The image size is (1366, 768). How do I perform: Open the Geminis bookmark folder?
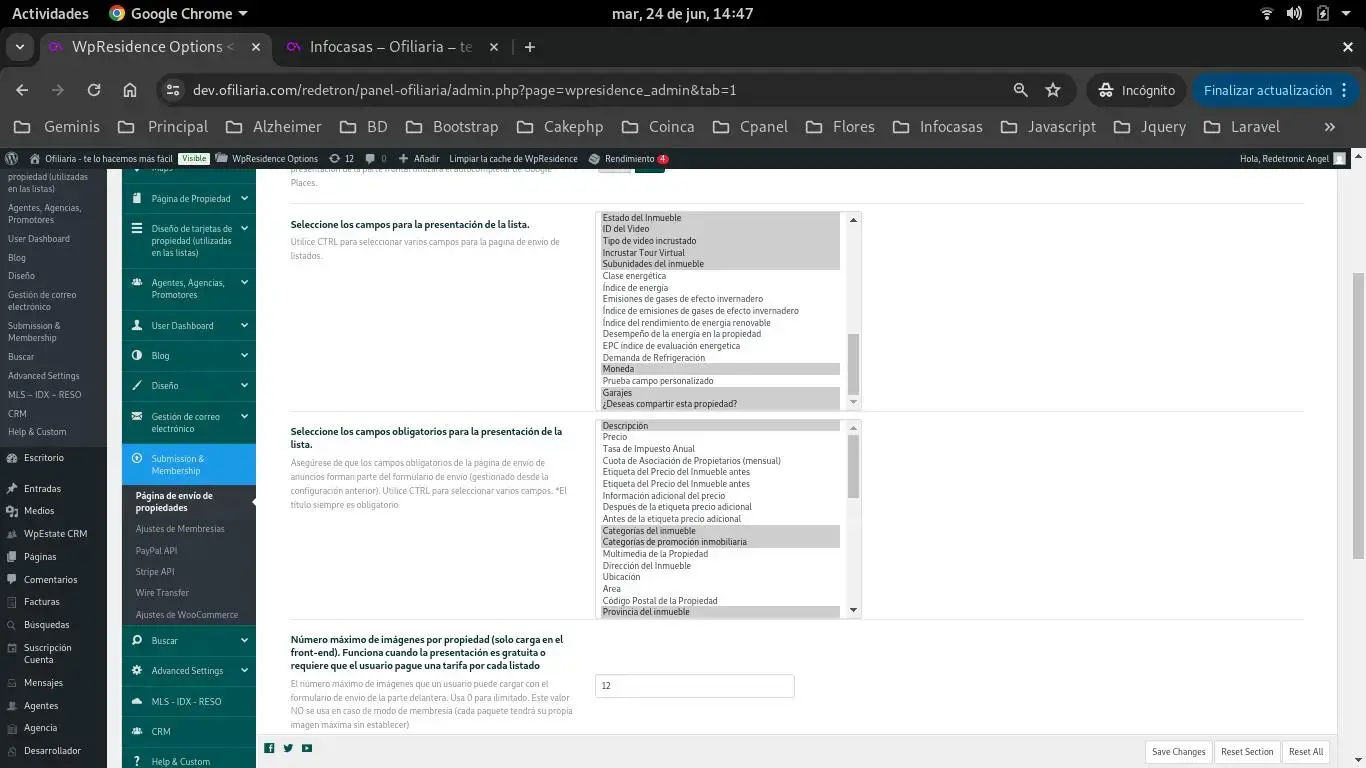coord(58,127)
